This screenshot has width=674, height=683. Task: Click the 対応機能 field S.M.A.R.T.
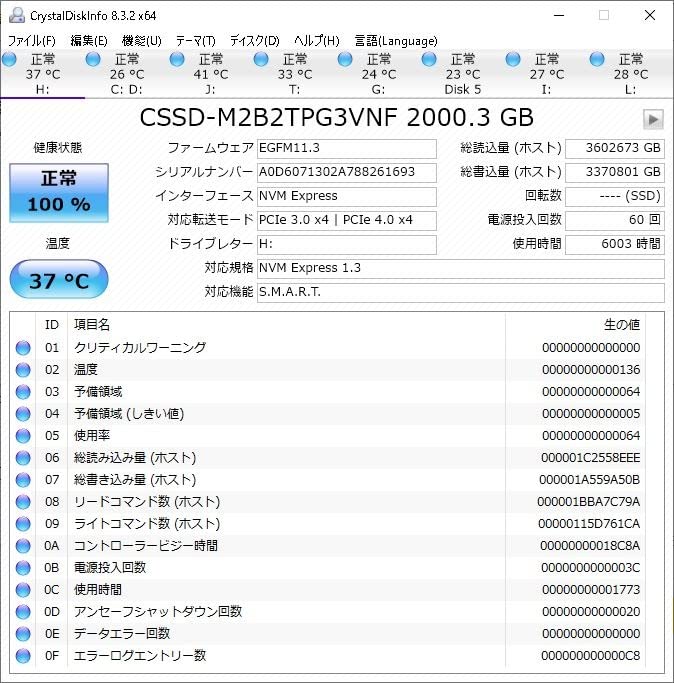461,292
